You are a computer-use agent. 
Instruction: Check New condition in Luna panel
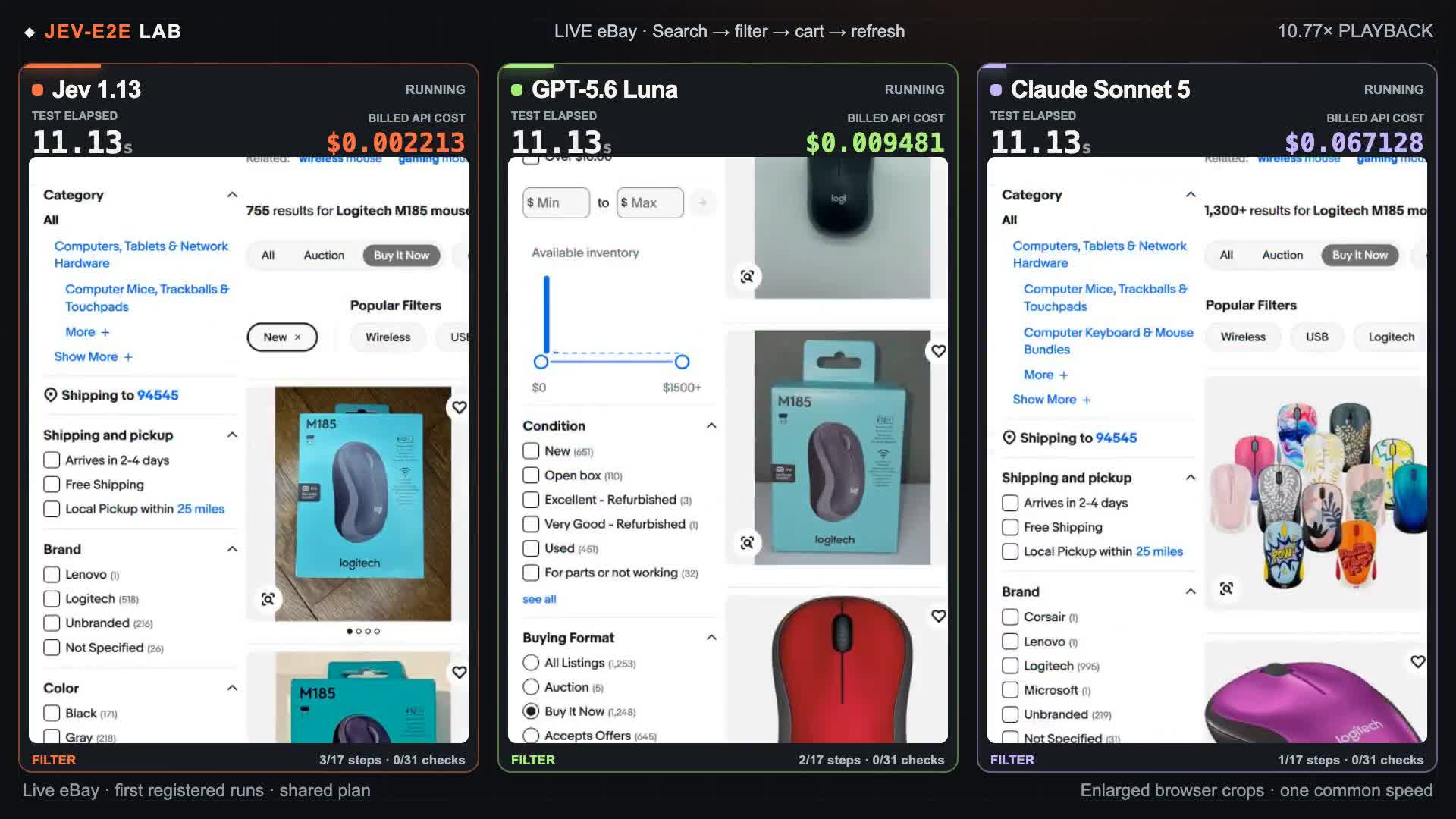pyautogui.click(x=531, y=451)
